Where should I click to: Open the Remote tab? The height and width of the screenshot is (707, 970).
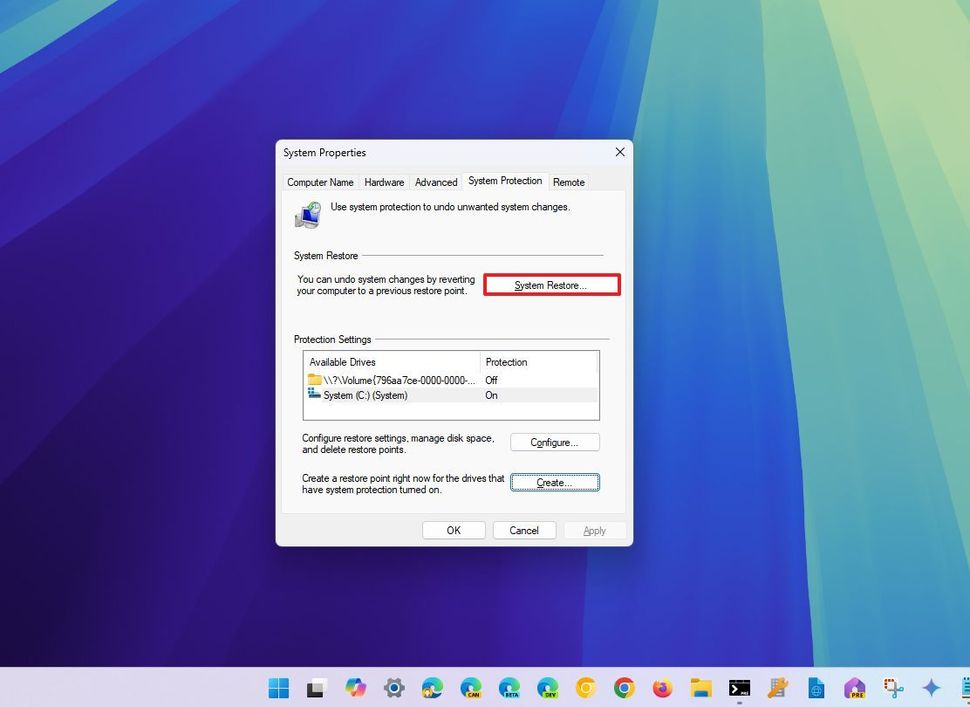(x=568, y=182)
